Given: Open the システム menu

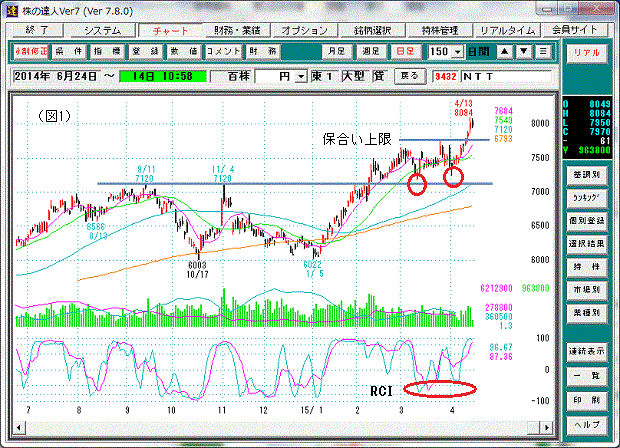Looking at the screenshot, I should coord(102,30).
